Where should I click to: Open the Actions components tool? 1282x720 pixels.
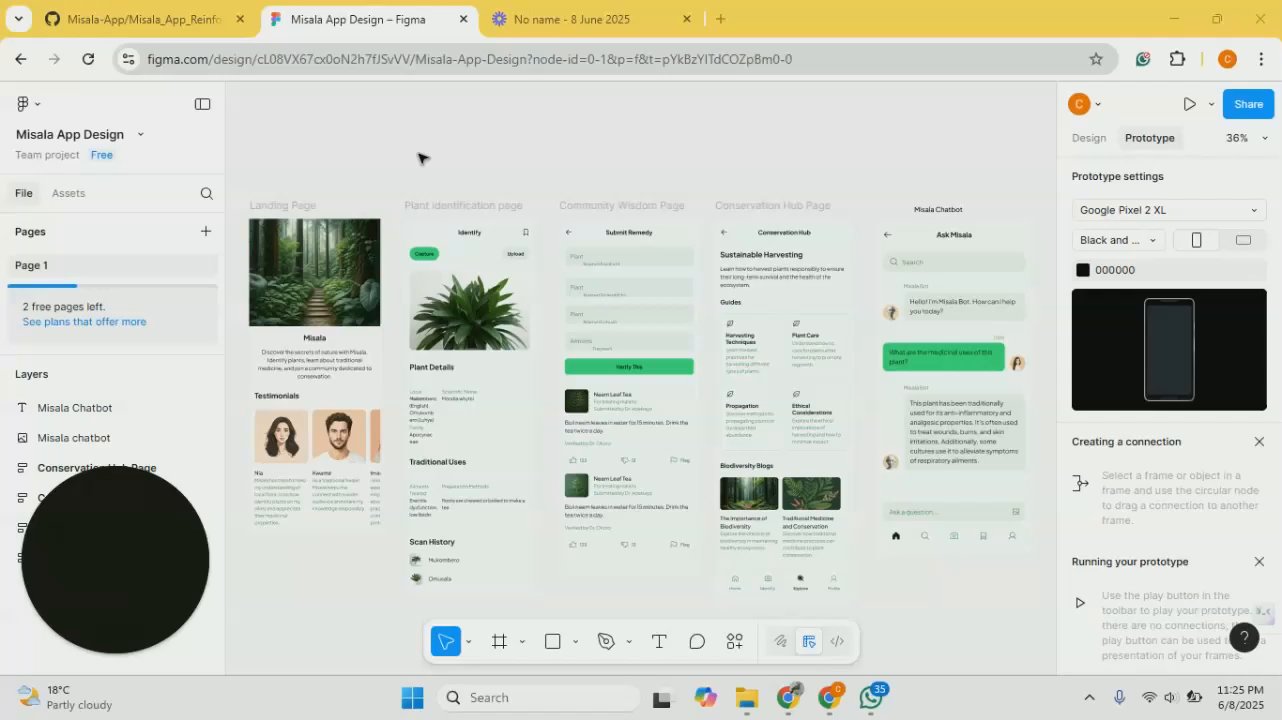[735, 642]
